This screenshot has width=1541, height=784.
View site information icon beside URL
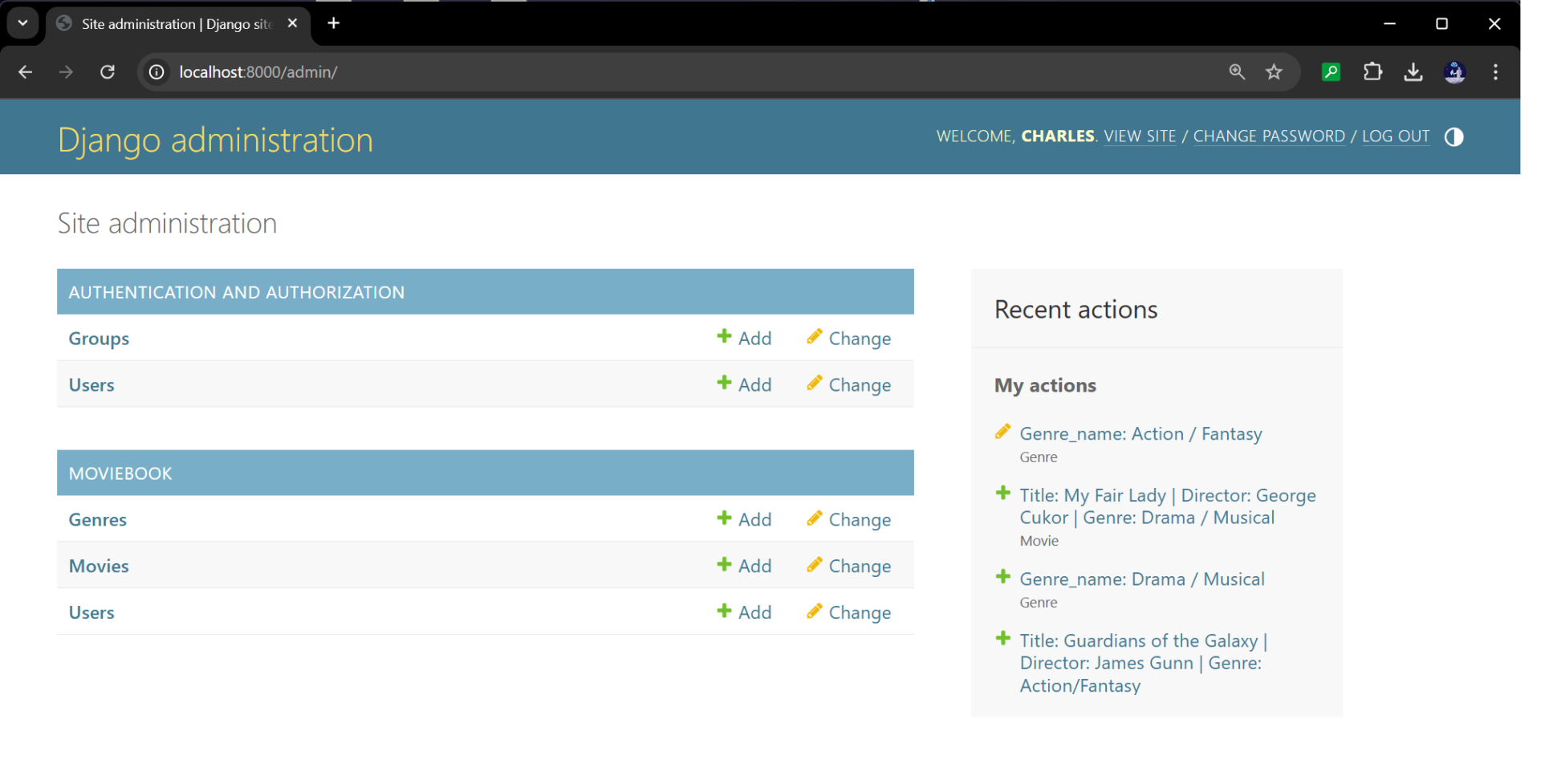click(157, 72)
